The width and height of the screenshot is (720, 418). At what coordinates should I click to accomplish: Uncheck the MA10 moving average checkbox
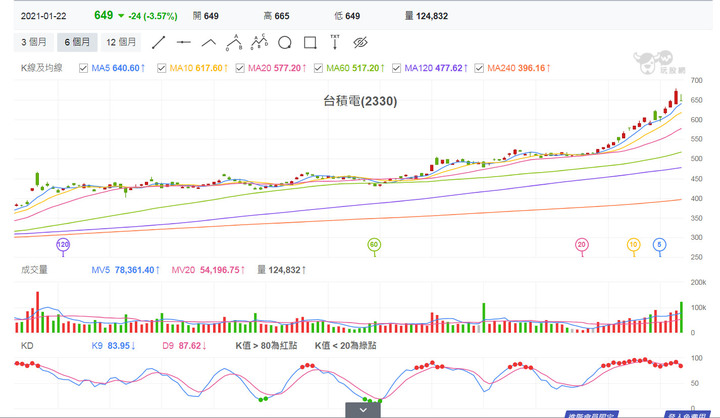click(x=162, y=68)
